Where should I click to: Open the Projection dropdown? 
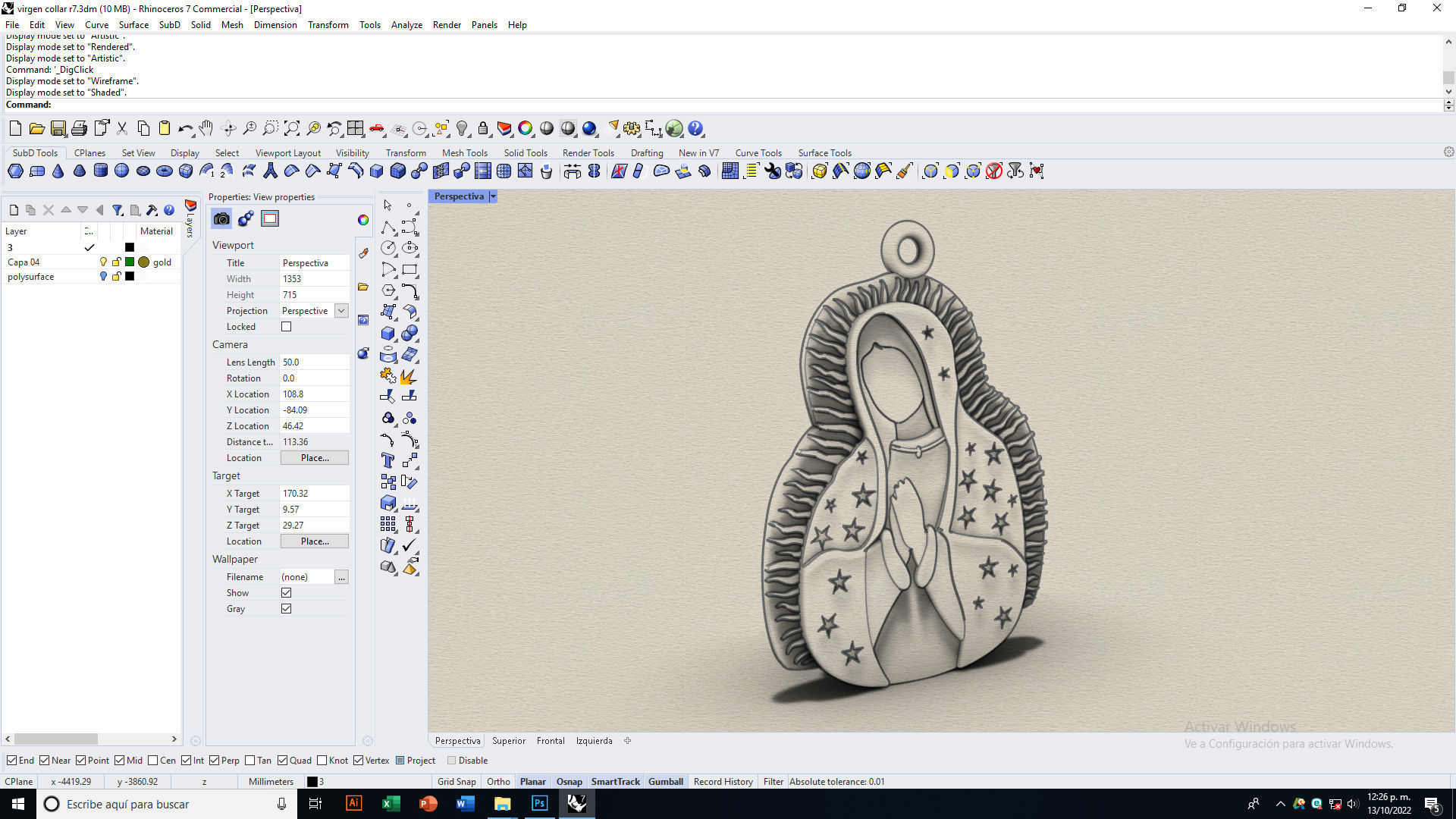[341, 311]
